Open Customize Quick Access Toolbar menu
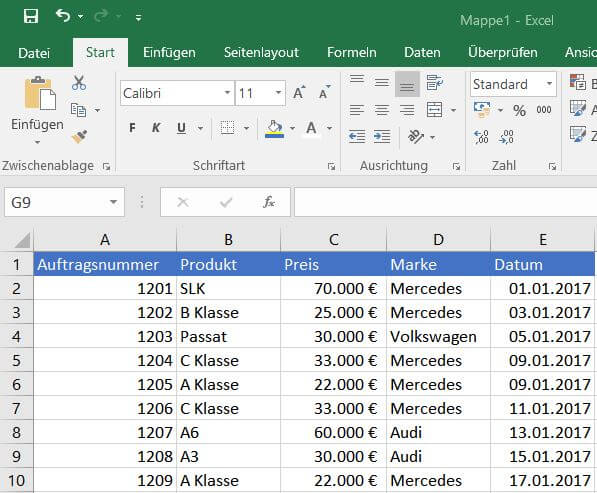This screenshot has height=493, width=597. click(139, 18)
